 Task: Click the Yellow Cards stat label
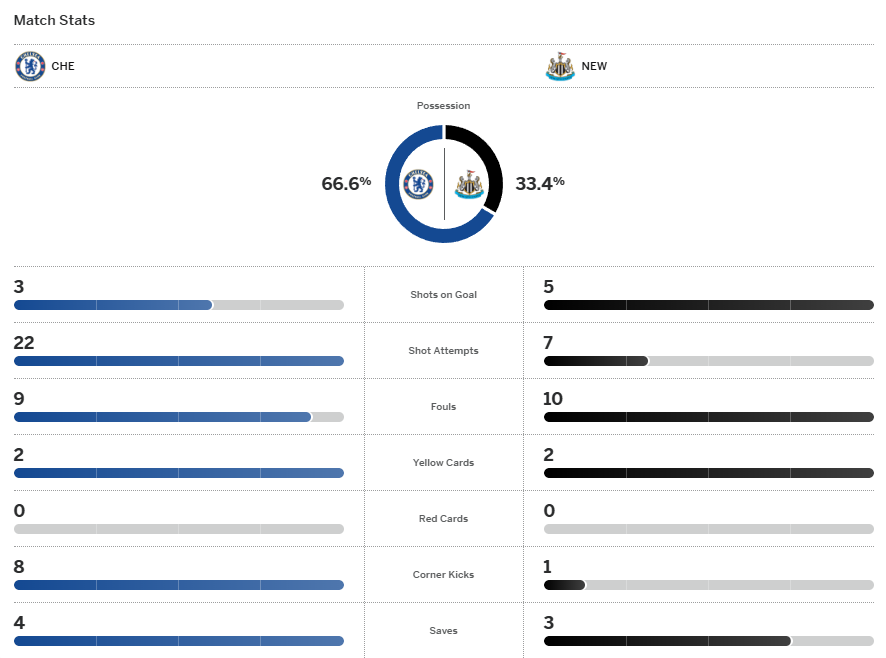443,463
